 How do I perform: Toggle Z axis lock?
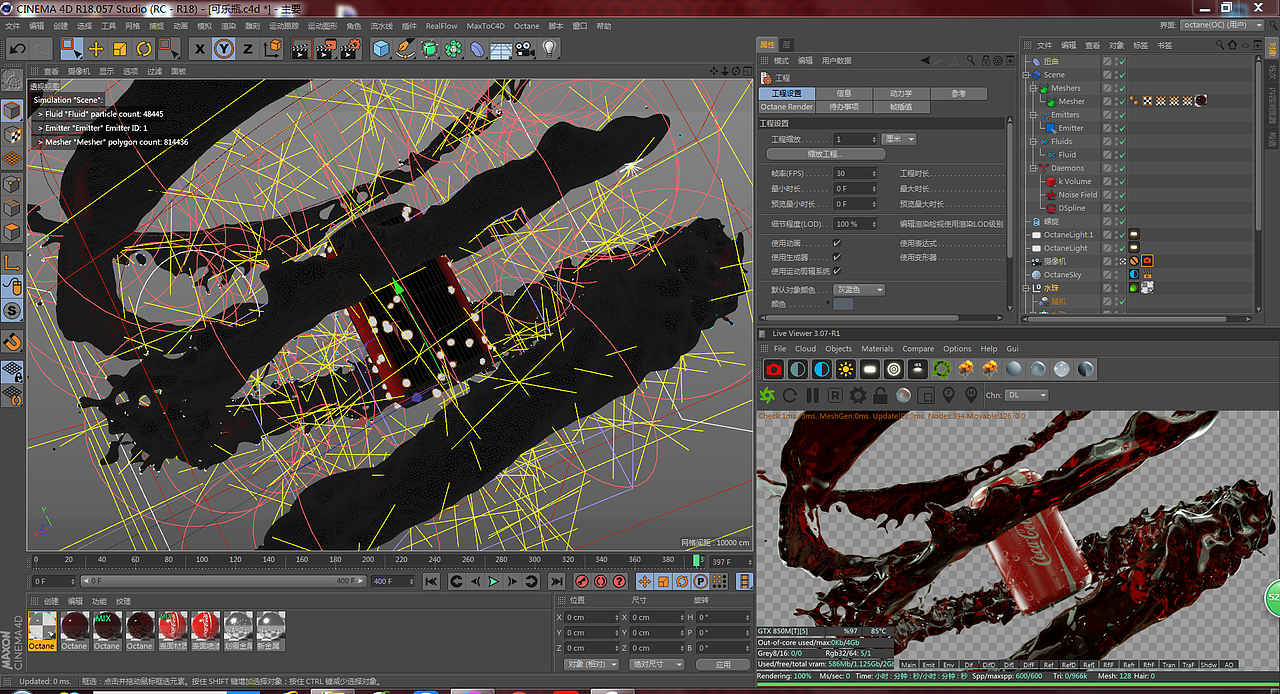248,48
